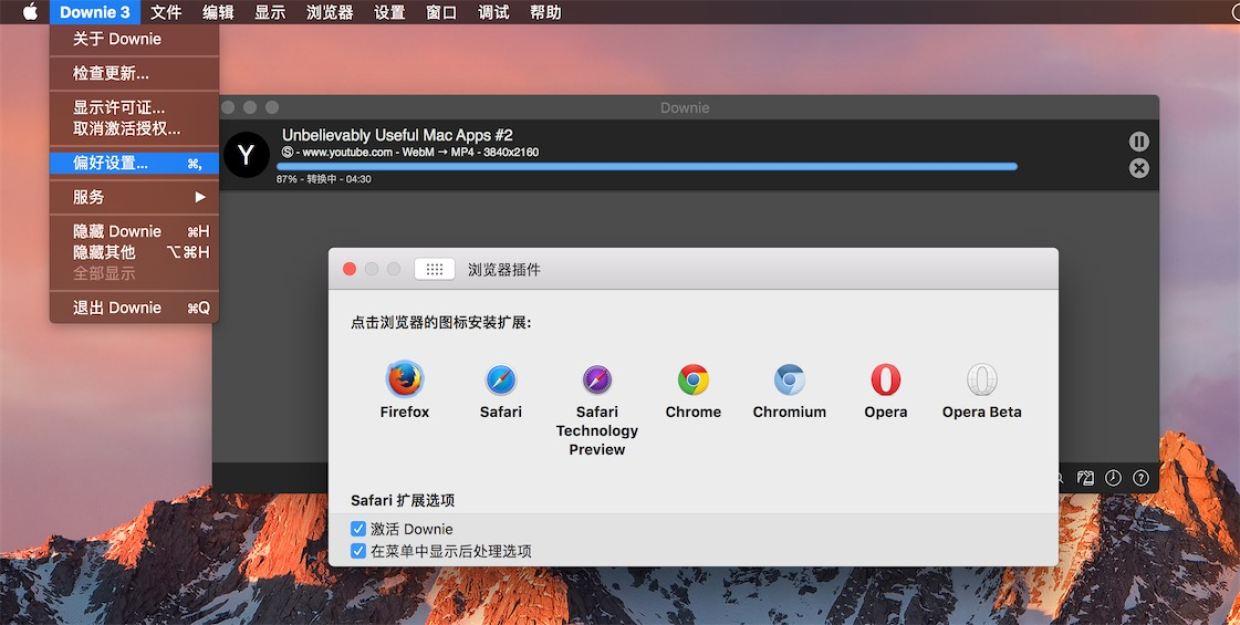Pick the Opera Beta icon
Image resolution: width=1240 pixels, height=625 pixels.
tap(982, 380)
